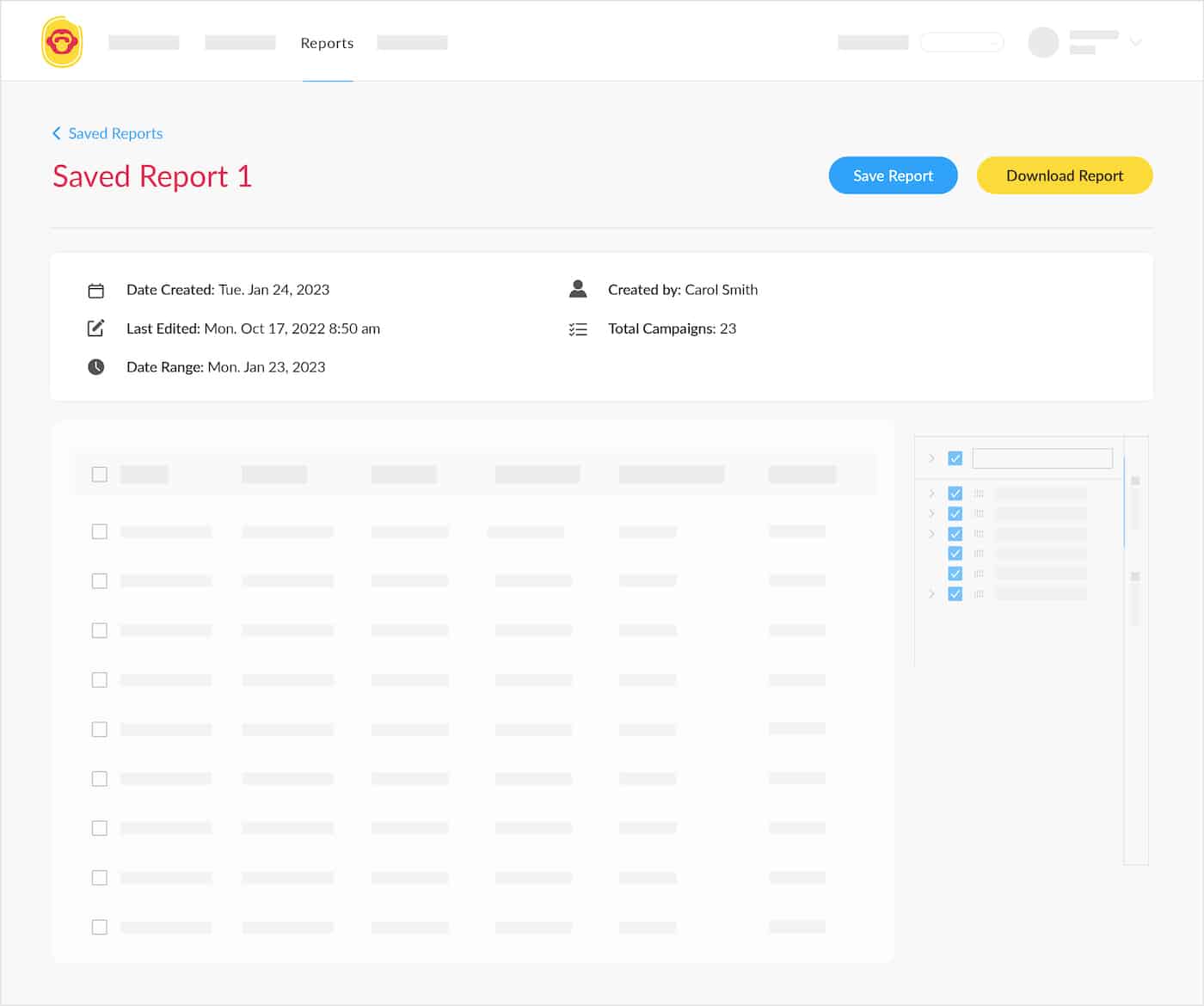Expand the last tree item in the right panel
The height and width of the screenshot is (1006, 1204).
931,593
